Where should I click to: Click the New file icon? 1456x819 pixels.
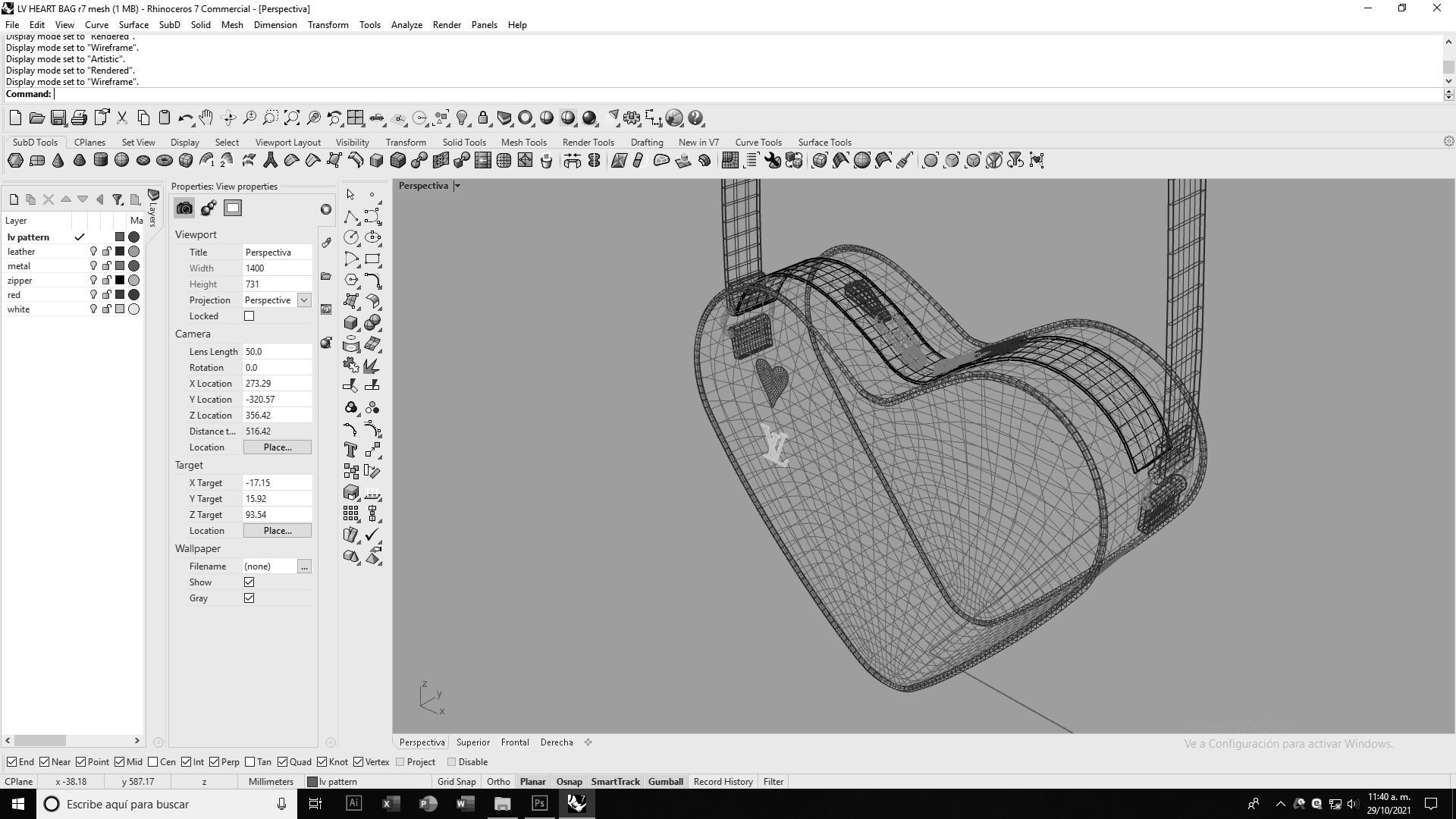(15, 118)
